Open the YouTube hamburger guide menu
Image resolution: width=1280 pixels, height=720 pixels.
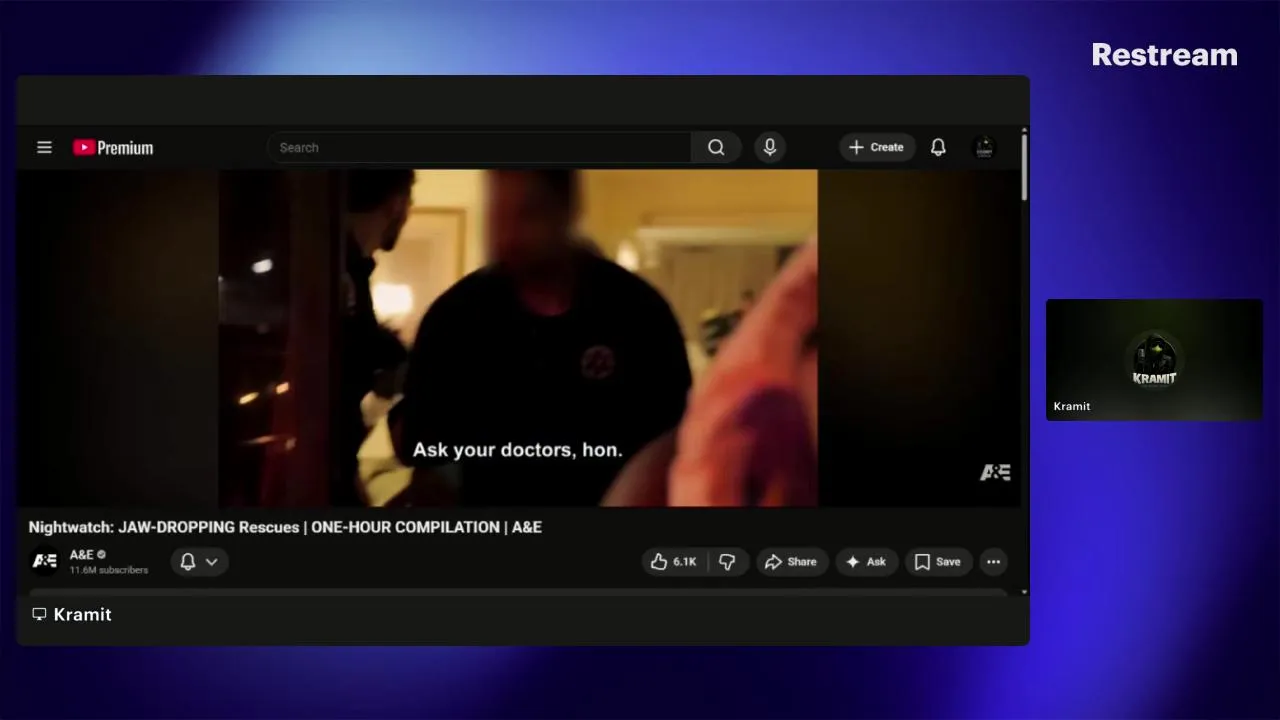44,147
